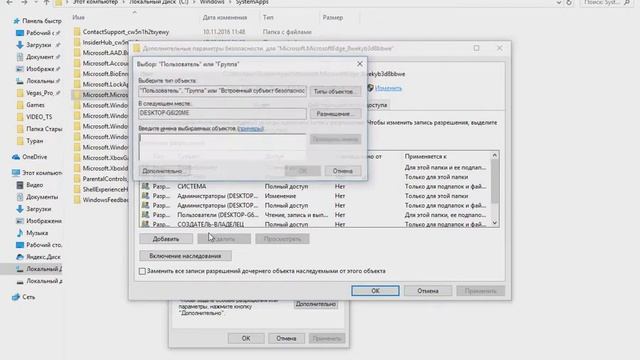Click into the object names entry field
This screenshot has height=360, width=640.
point(222,147)
